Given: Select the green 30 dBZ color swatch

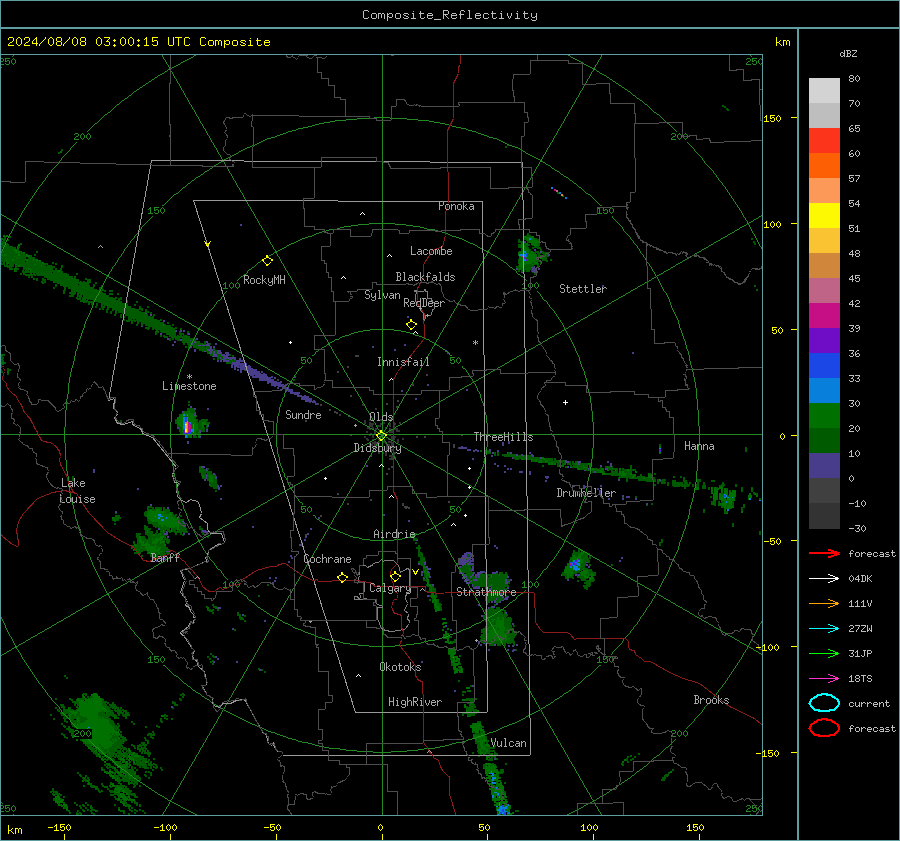Looking at the screenshot, I should [x=824, y=416].
